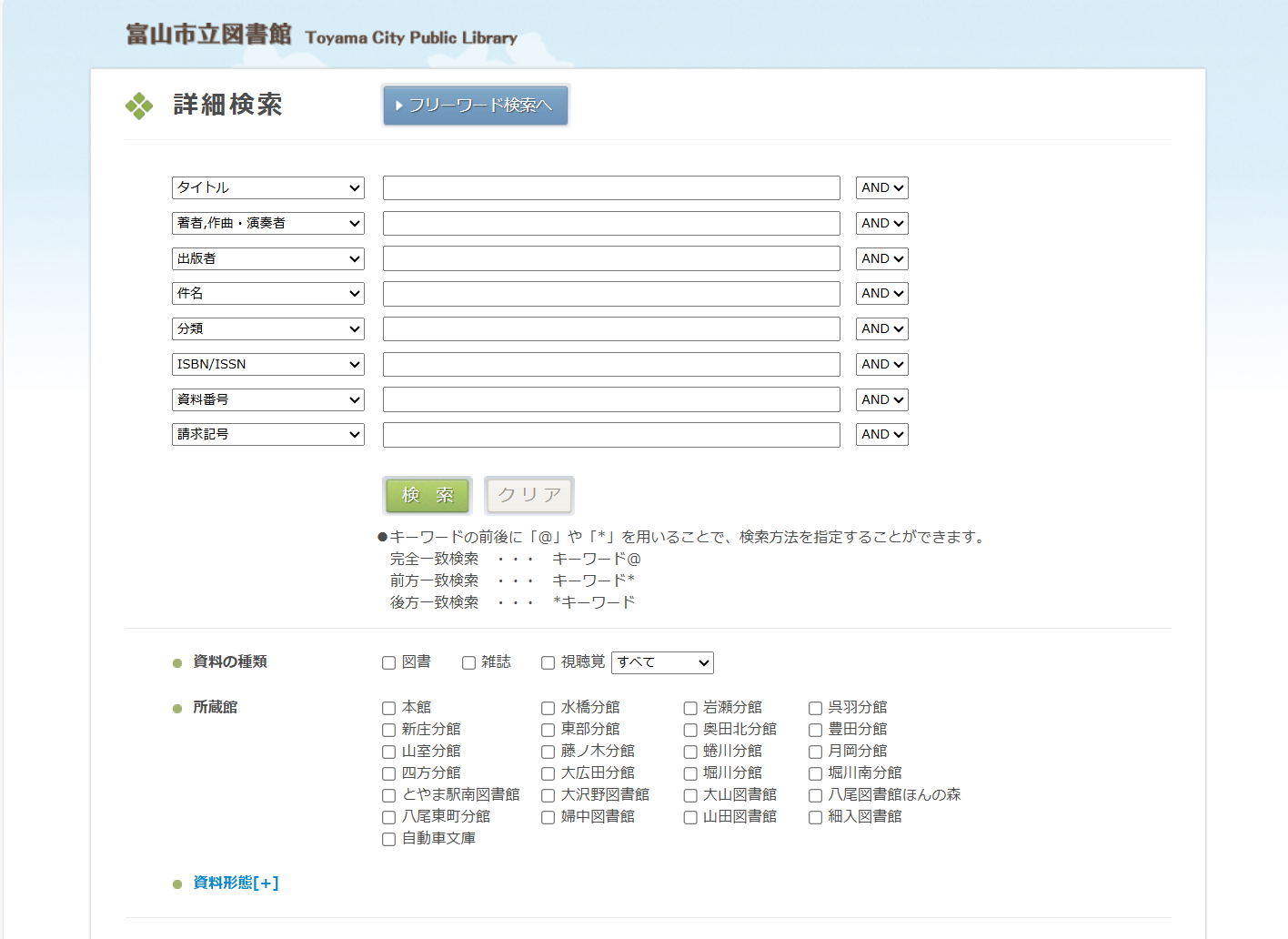Select the 自動車文庫 checkbox
1288x939 pixels.
[x=389, y=839]
